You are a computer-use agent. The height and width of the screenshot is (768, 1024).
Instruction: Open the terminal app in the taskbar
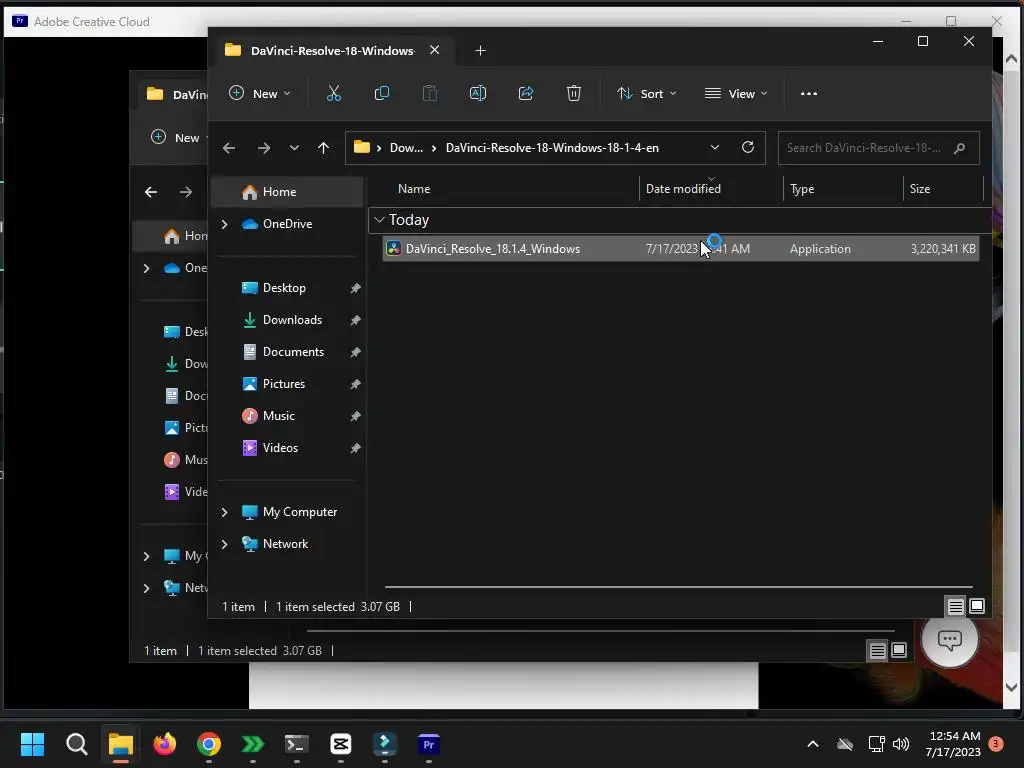(296, 744)
